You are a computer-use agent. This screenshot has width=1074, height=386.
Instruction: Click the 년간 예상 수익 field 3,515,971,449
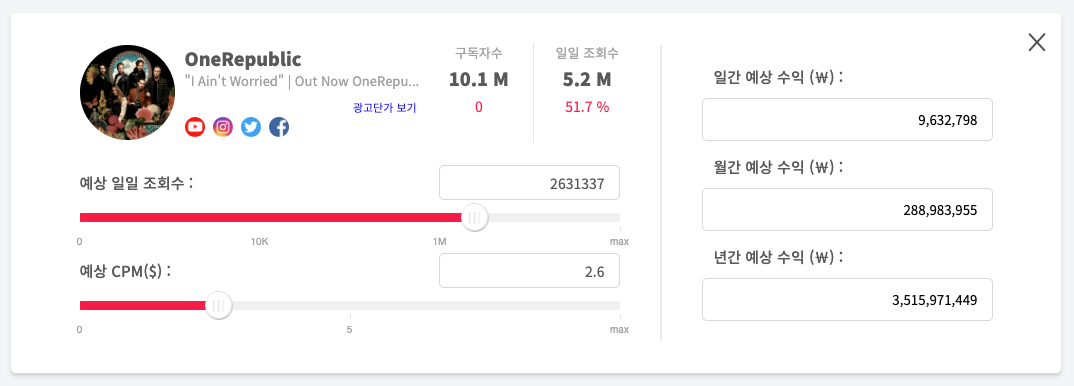click(x=847, y=299)
